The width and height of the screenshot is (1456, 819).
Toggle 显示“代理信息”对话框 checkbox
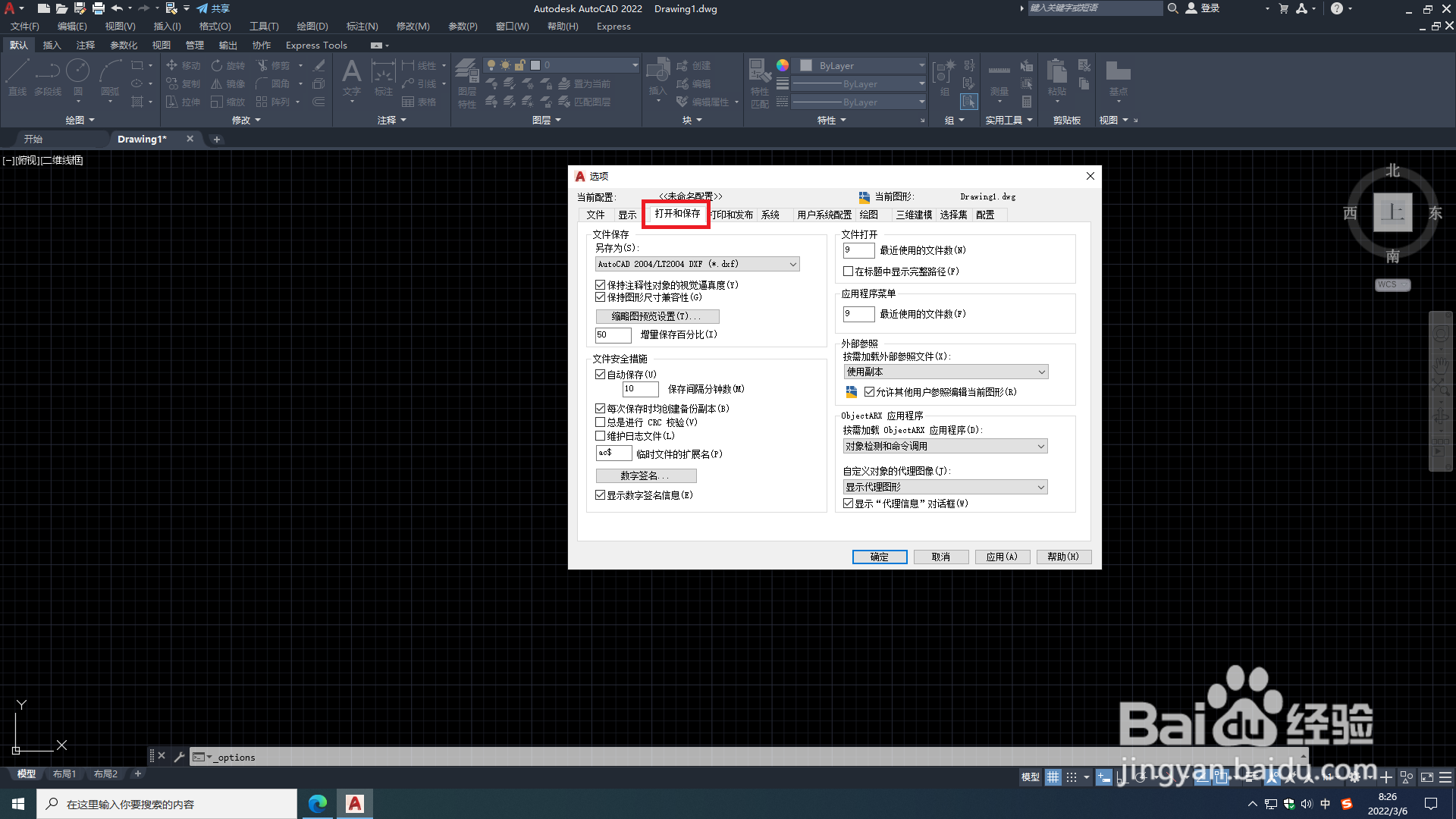(849, 504)
